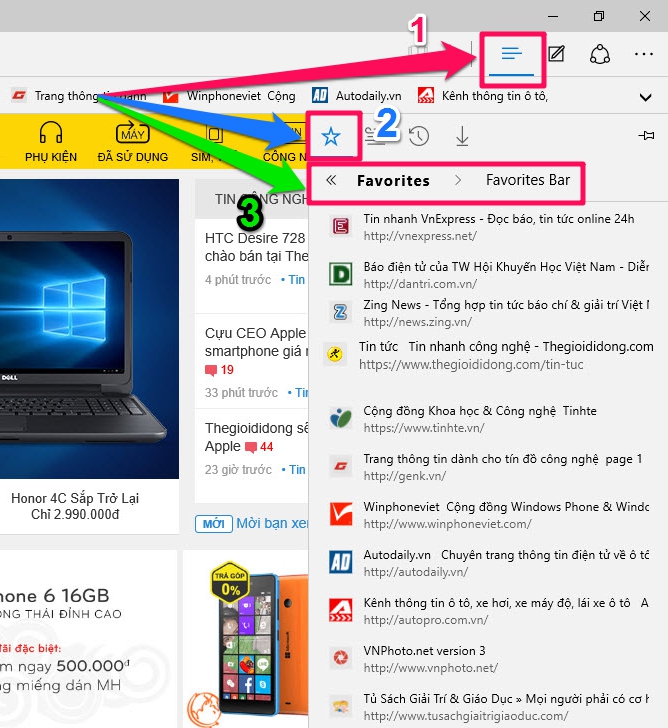
Task: Click the Thegioididong yellow favicon
Action: [x=335, y=354]
